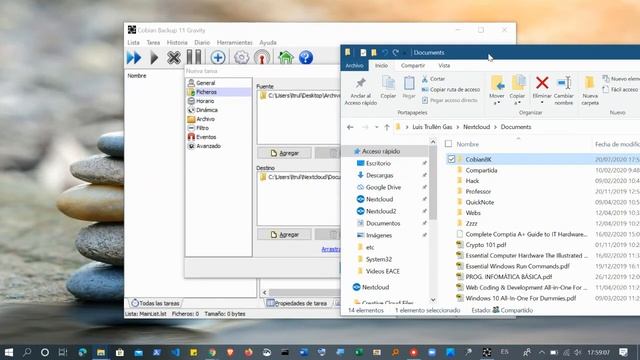Select destination path entry in Destino list
Screen dimensions: 640x360
pyautogui.click(x=300, y=177)
